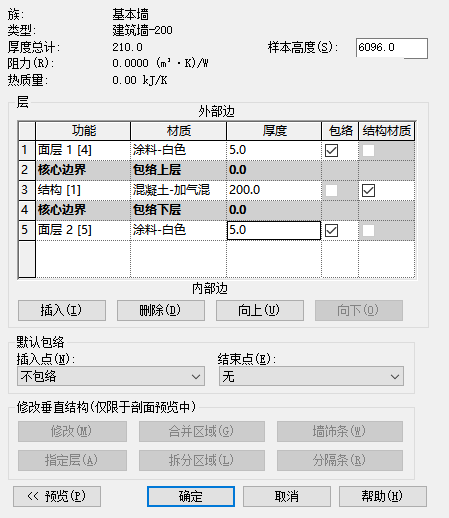Click the 删除(D) button
The height and width of the screenshot is (518, 449).
[x=161, y=310]
